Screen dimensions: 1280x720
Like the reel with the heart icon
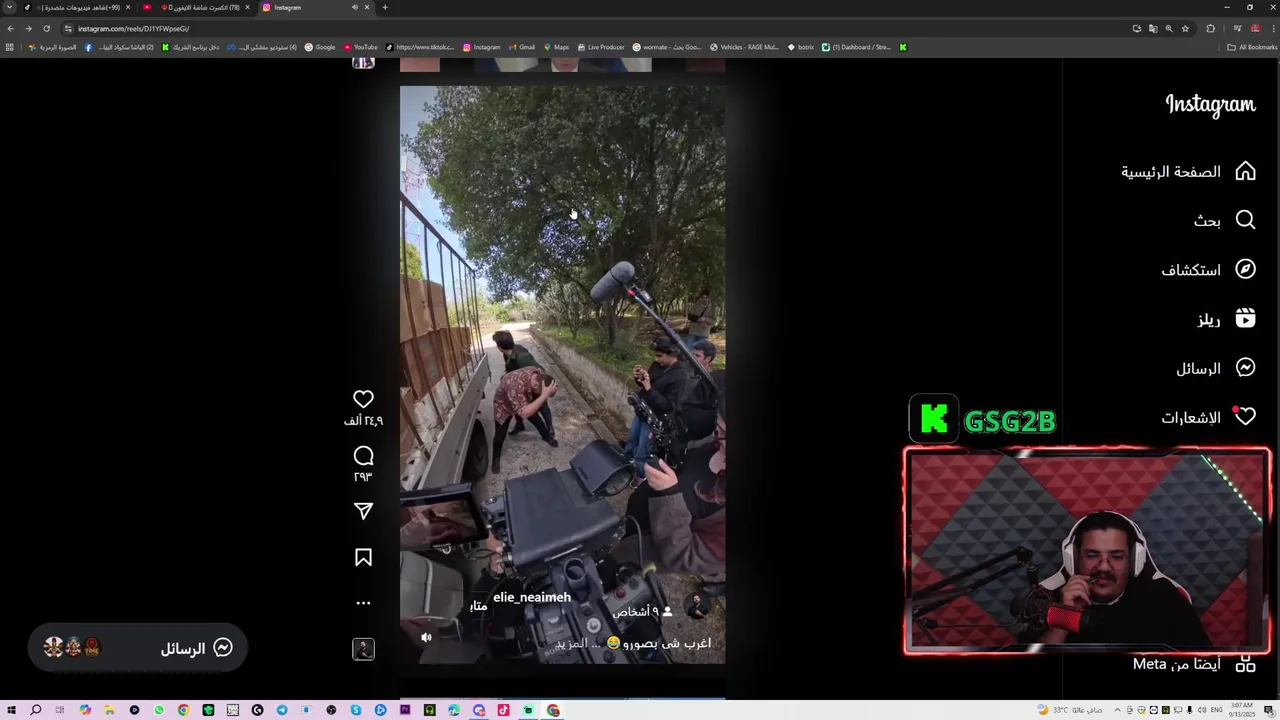(363, 399)
